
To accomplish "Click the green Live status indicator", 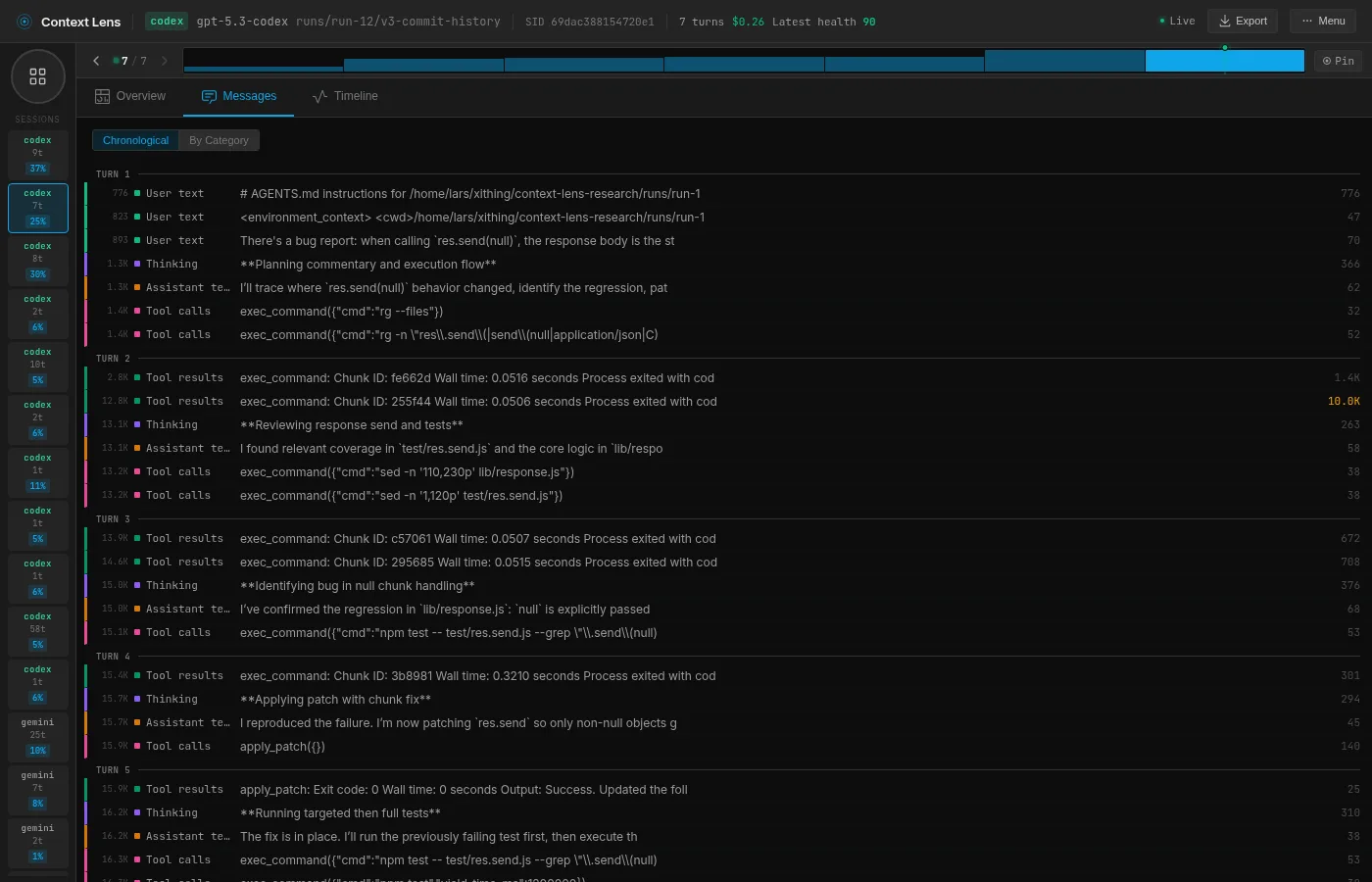I will click(1162, 20).
